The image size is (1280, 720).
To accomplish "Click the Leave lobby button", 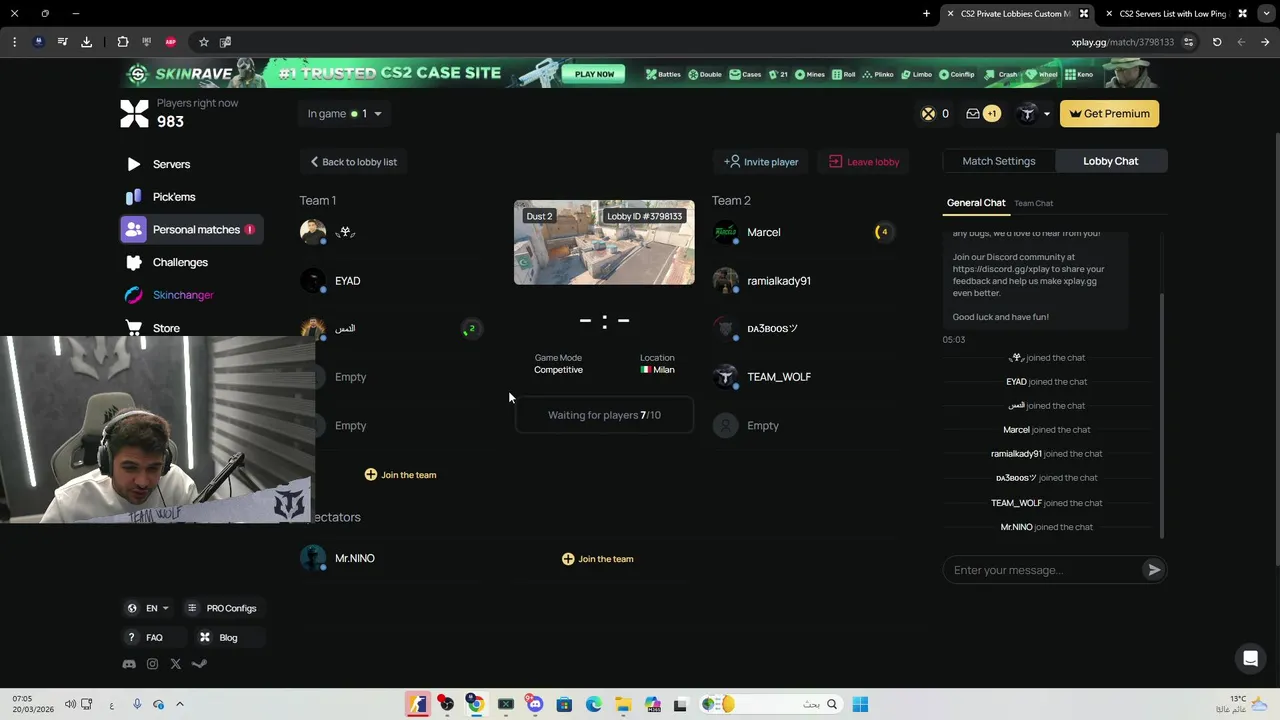I will 864,162.
